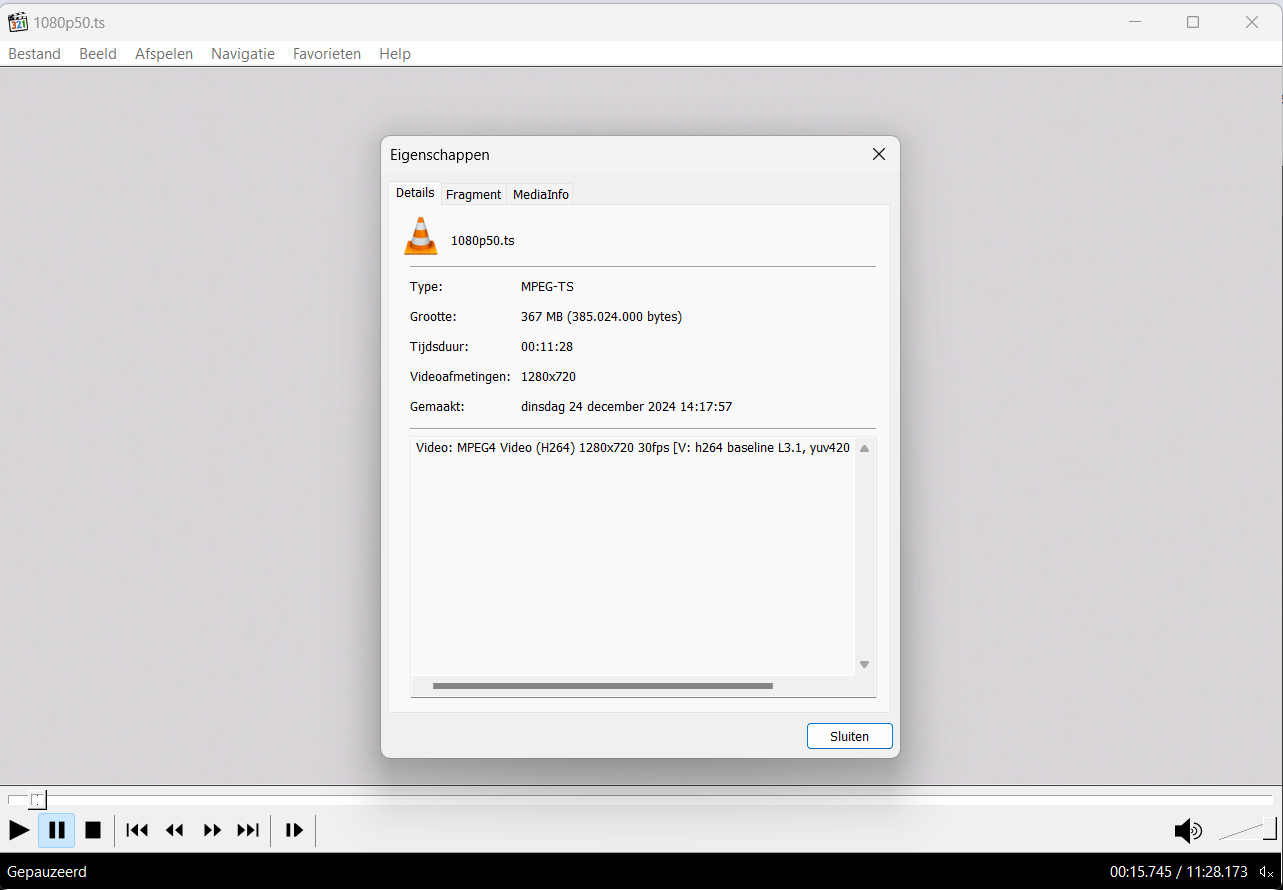Screen dimensions: 1283x890
Task: Switch to the MediaInfo tab
Action: (x=540, y=195)
